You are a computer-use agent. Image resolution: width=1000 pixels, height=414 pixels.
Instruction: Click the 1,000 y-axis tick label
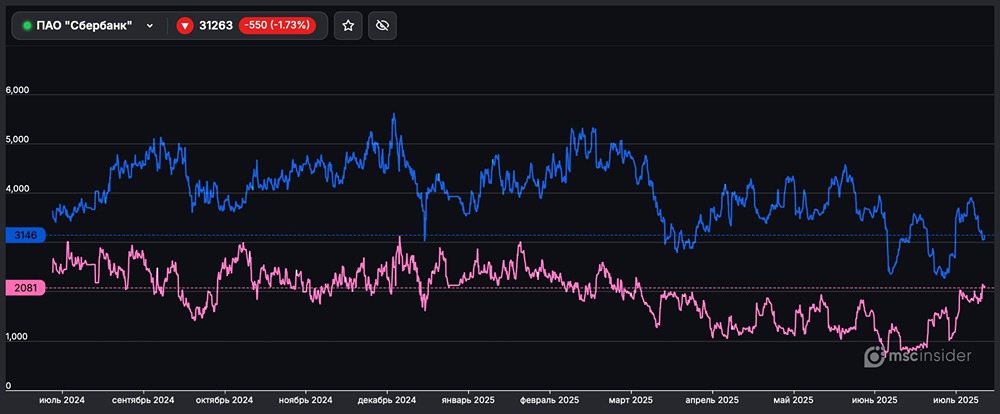click(18, 339)
